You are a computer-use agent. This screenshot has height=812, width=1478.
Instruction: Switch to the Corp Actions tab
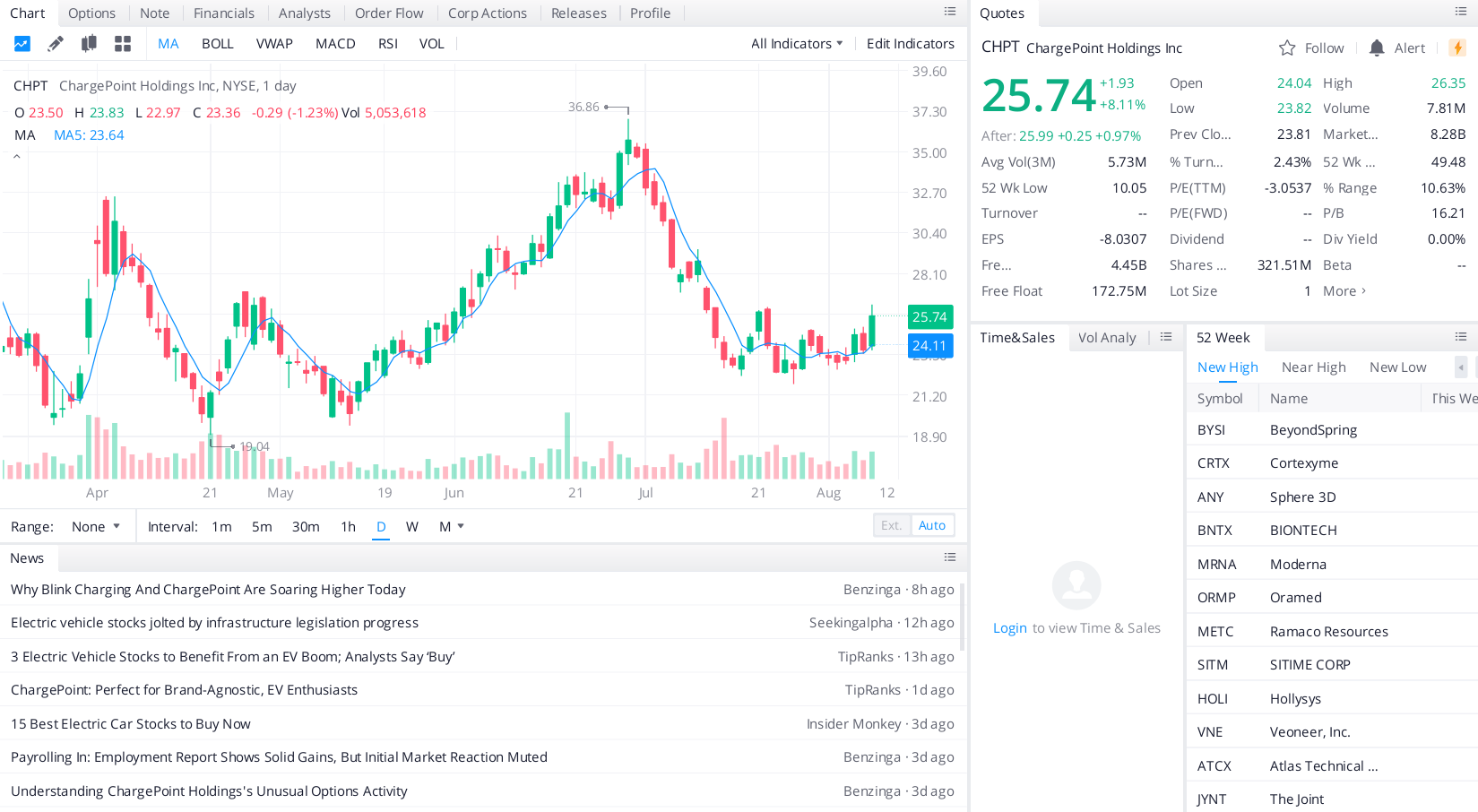click(488, 13)
